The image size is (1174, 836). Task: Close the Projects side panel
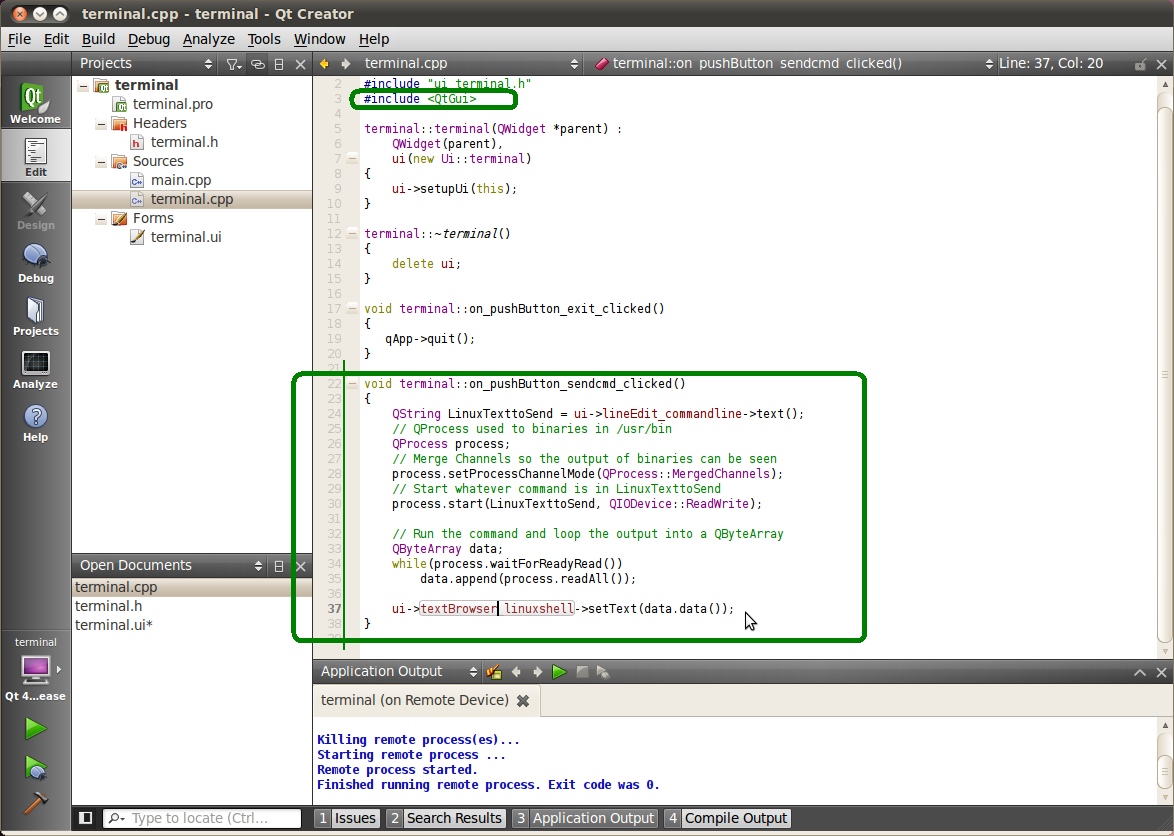click(x=300, y=64)
